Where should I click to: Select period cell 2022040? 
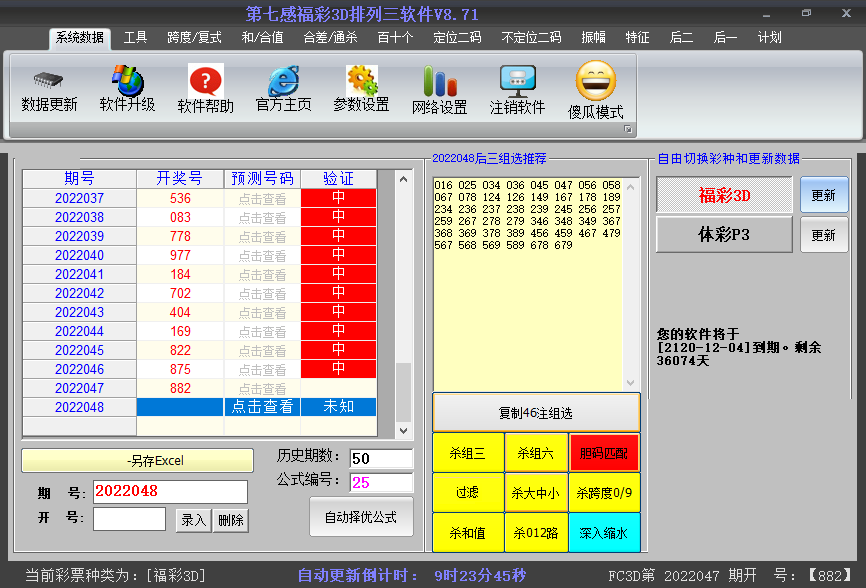pos(80,255)
